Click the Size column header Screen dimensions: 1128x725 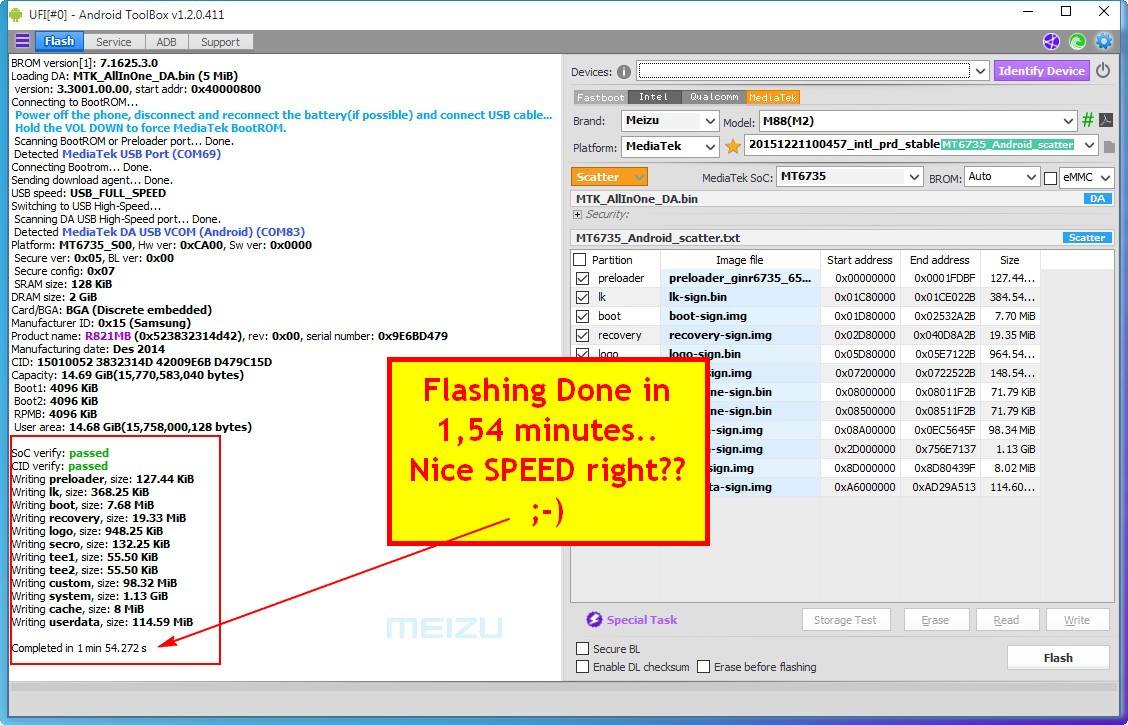click(x=1009, y=260)
